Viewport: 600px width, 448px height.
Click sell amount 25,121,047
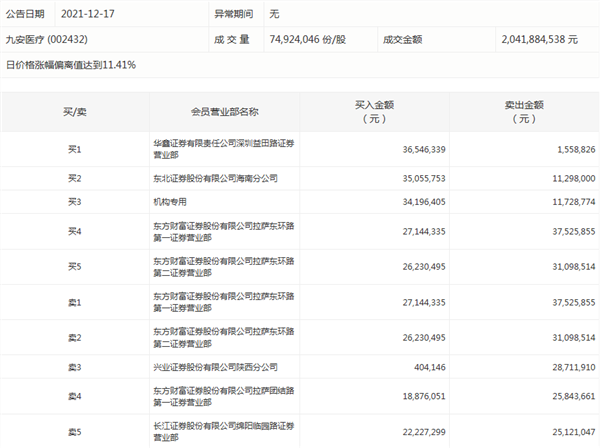574,432
